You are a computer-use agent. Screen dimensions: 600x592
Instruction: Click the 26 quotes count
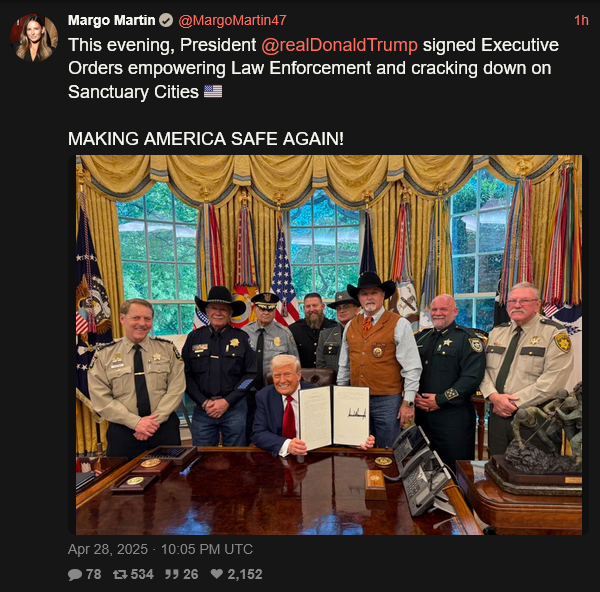click(191, 574)
